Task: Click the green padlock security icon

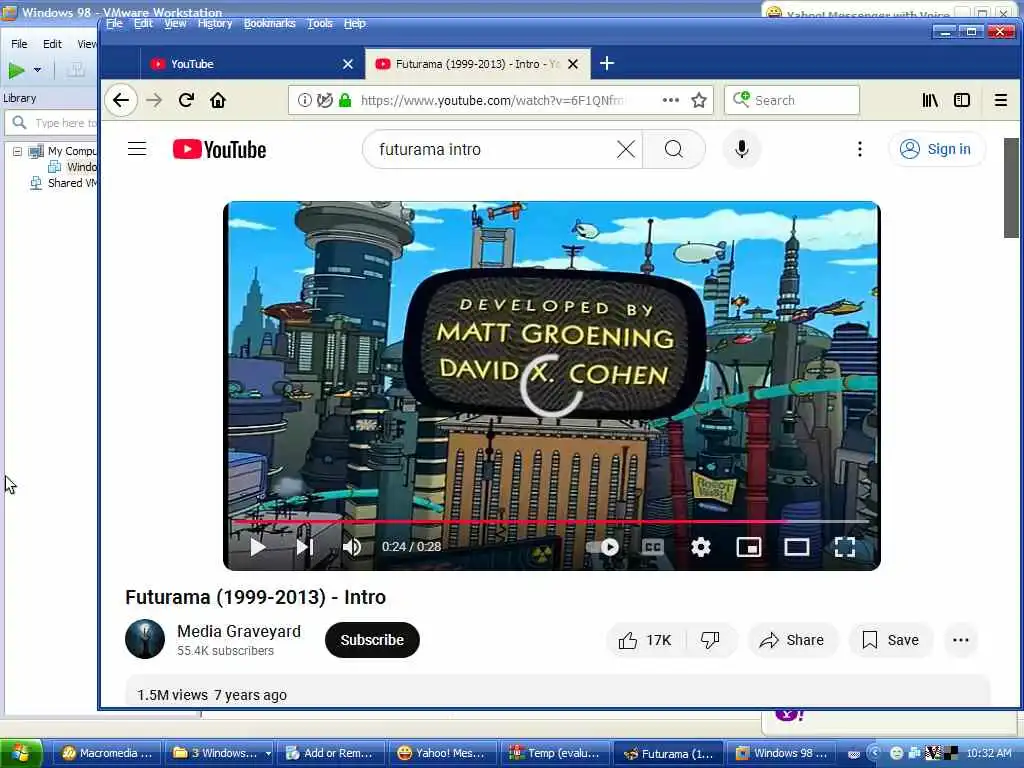Action: [345, 100]
